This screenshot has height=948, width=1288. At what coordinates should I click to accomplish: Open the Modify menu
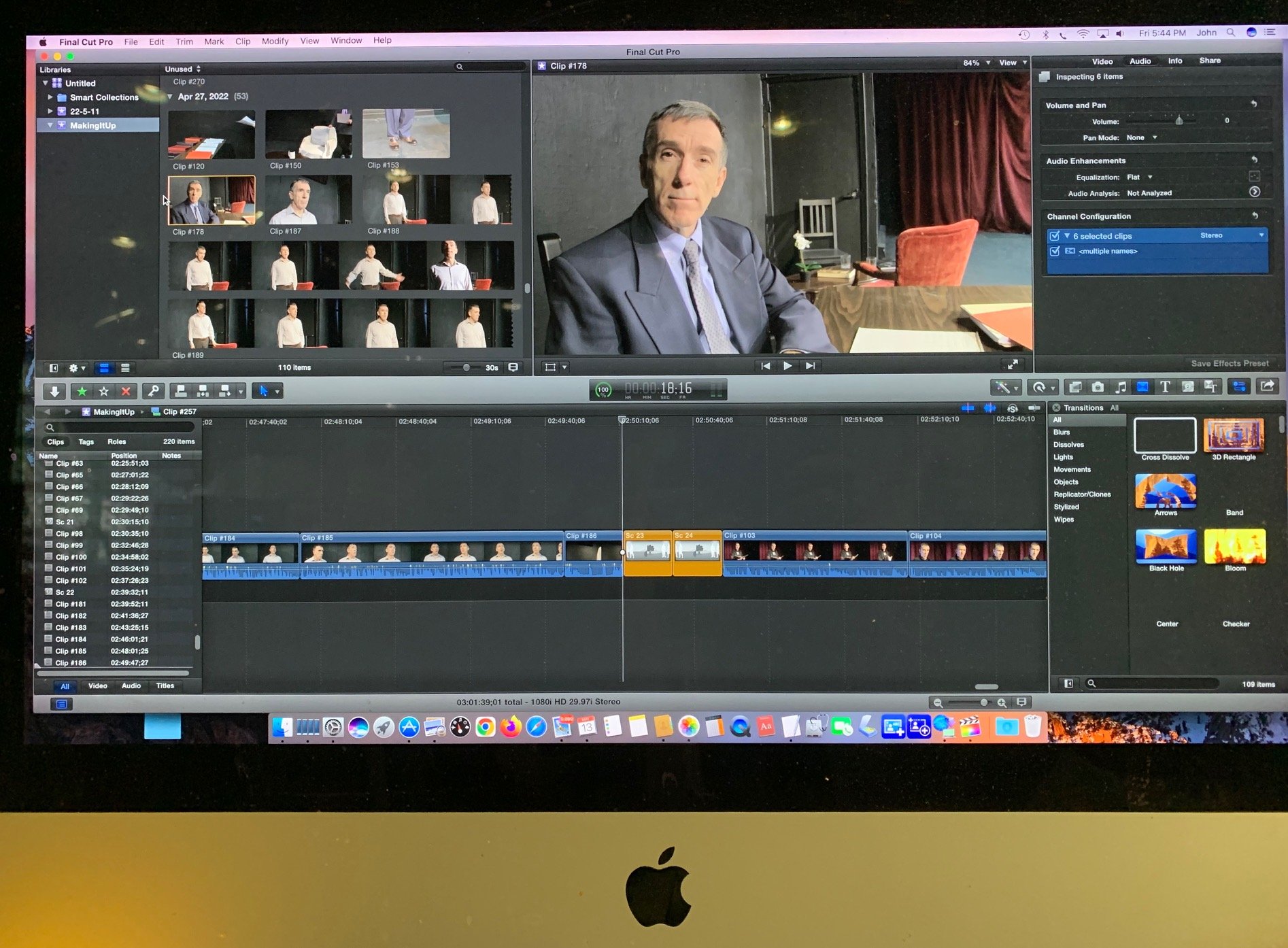click(275, 41)
